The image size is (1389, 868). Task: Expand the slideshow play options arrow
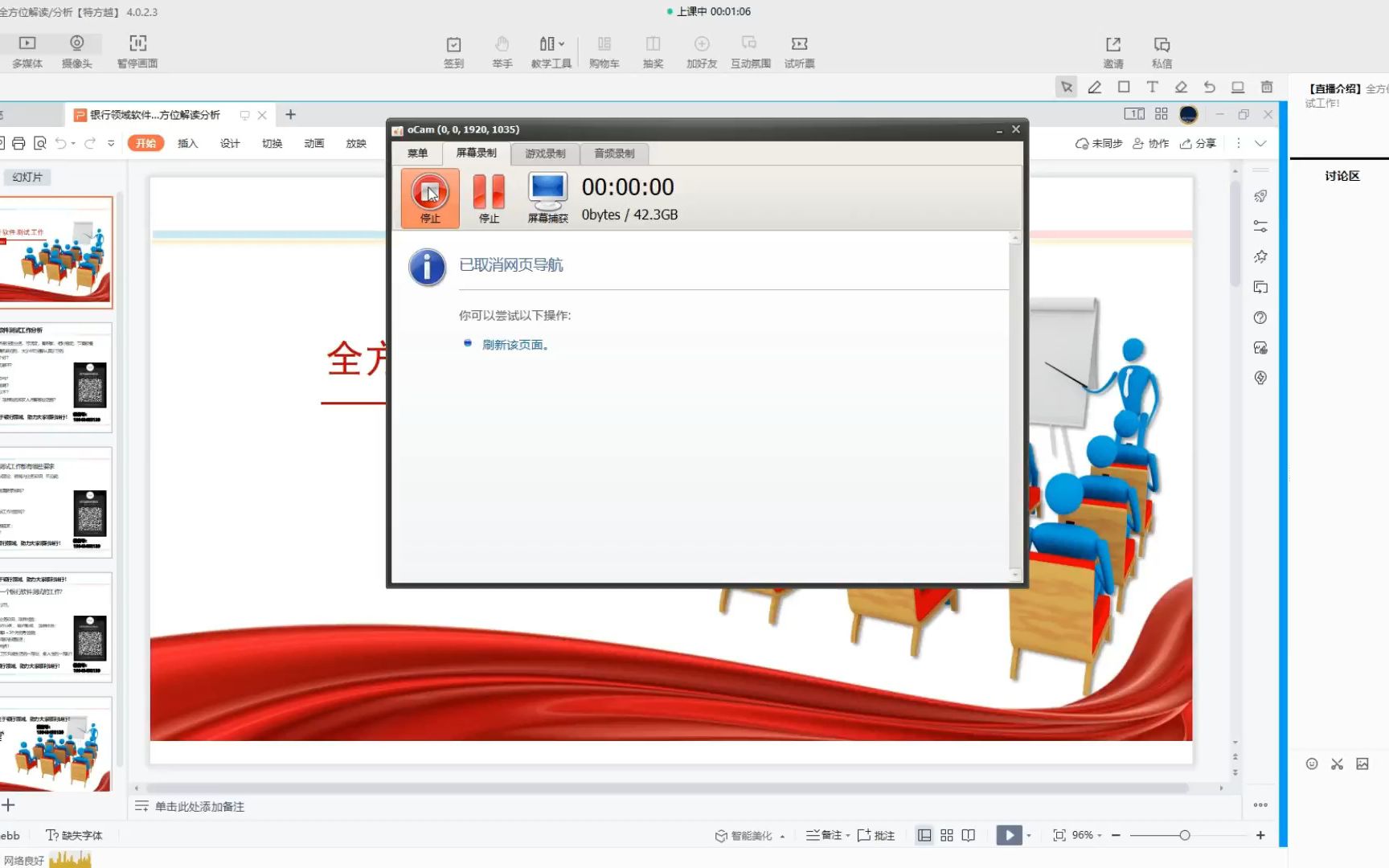pos(1029,835)
